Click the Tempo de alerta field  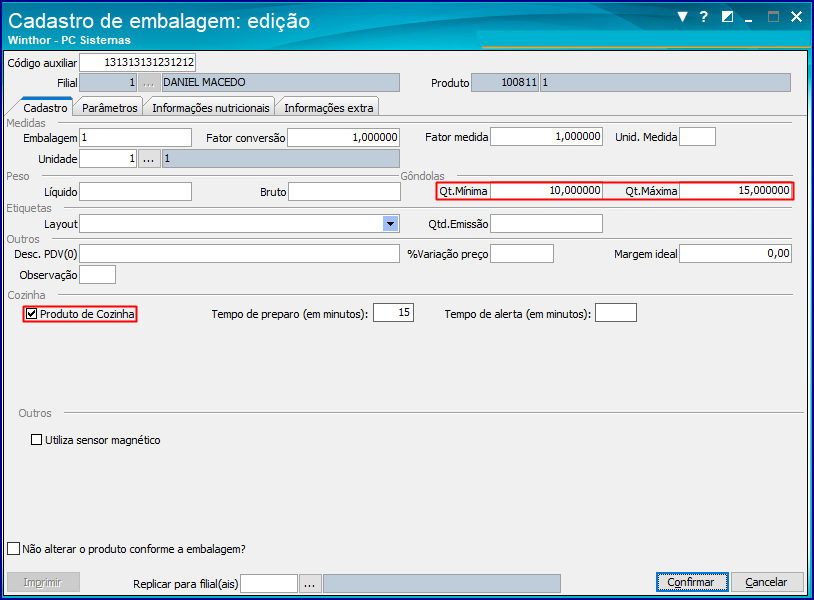click(x=616, y=313)
